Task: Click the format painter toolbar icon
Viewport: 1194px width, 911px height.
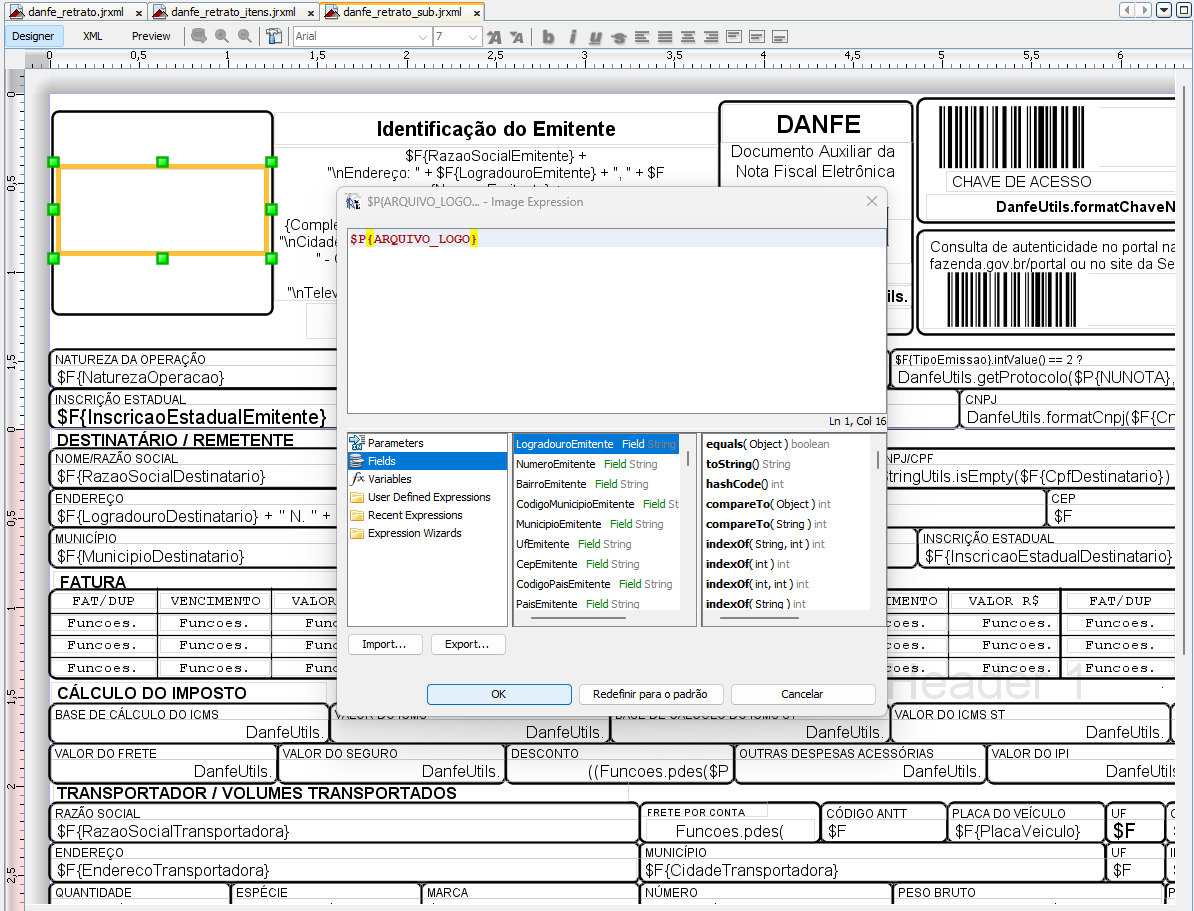Action: (x=274, y=36)
